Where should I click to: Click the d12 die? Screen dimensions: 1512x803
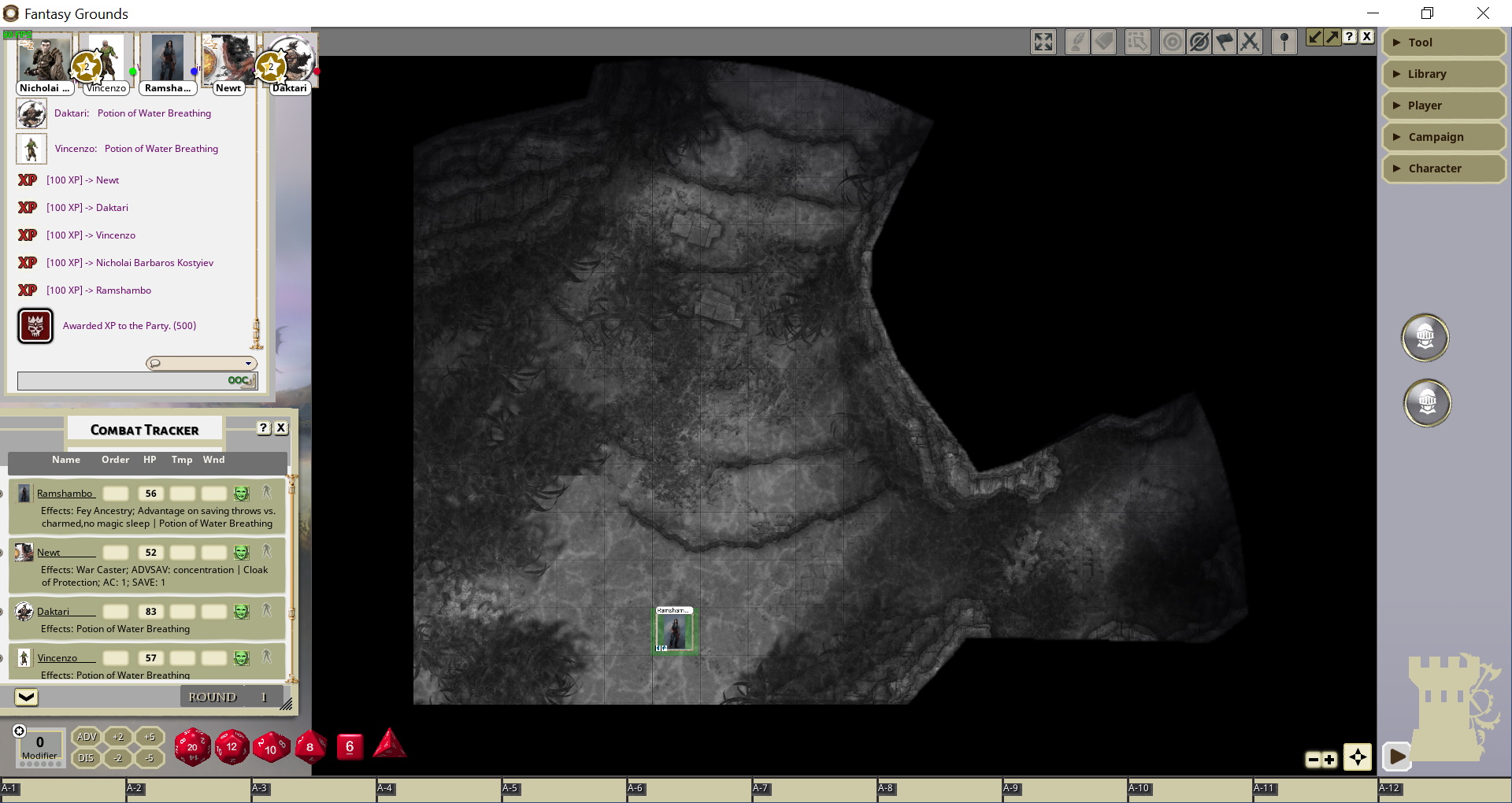[x=232, y=746]
